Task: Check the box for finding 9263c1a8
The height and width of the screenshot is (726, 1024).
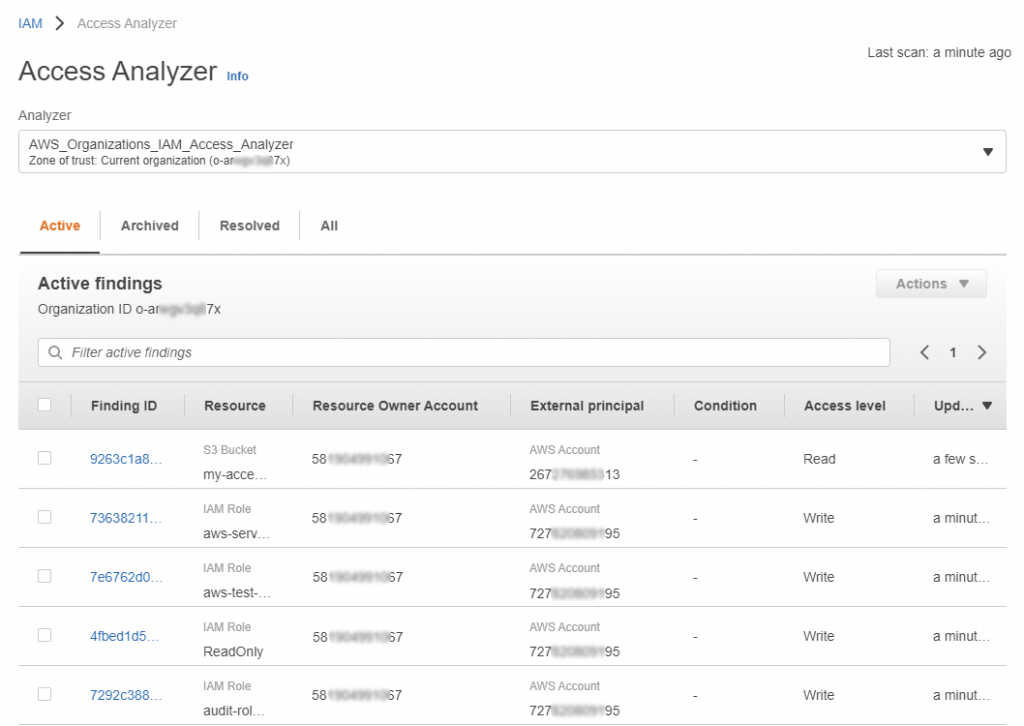Action: tap(44, 458)
